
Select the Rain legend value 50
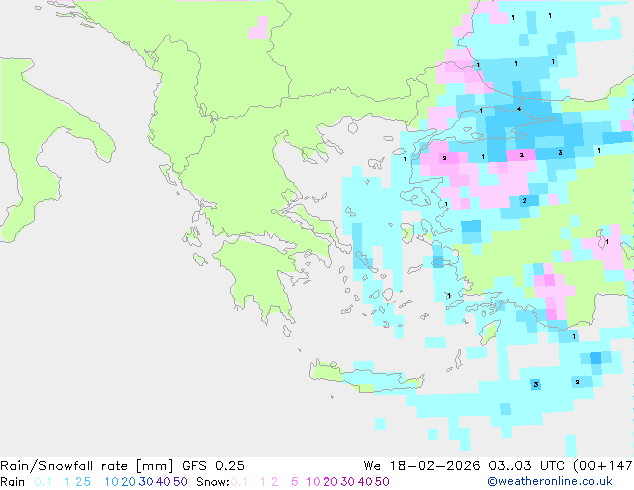coord(180,482)
